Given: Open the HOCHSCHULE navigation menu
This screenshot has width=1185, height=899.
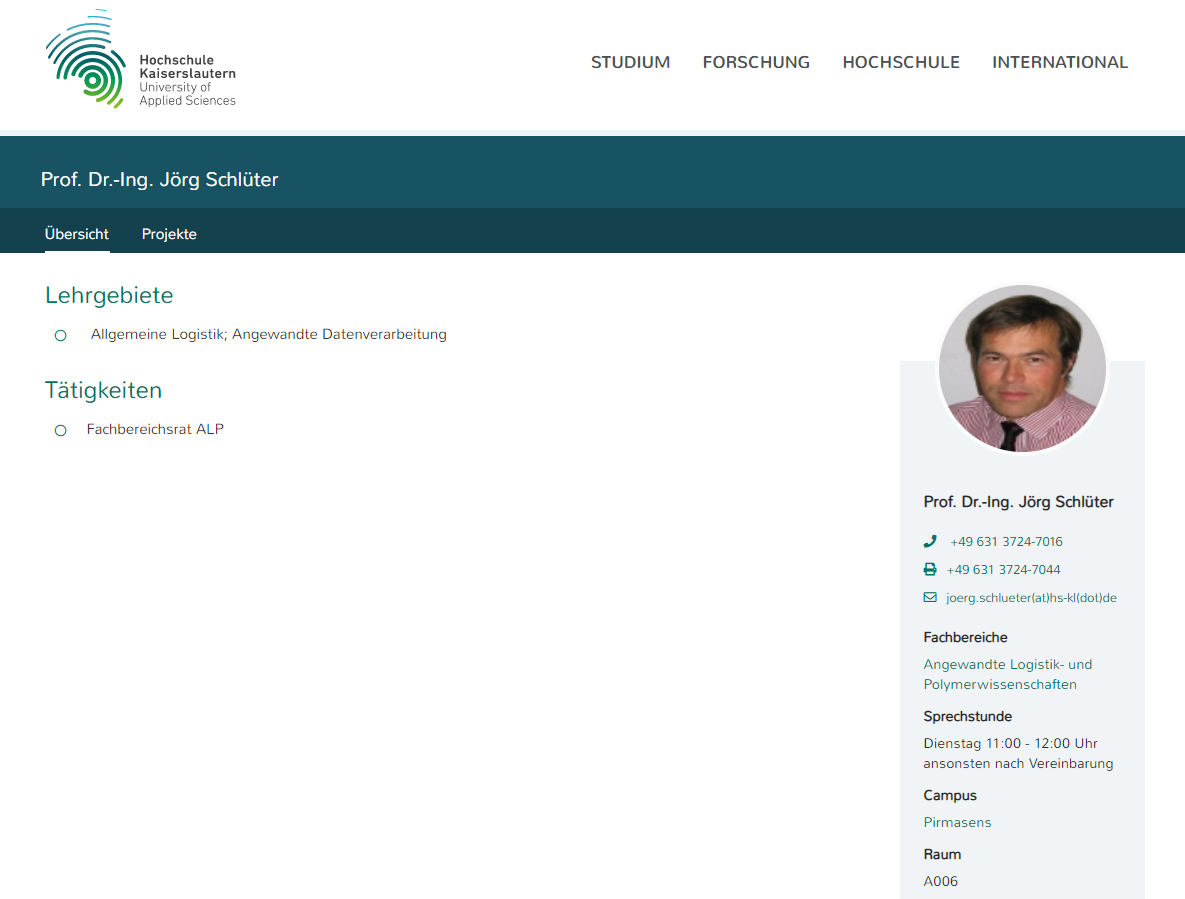Looking at the screenshot, I should [x=901, y=62].
